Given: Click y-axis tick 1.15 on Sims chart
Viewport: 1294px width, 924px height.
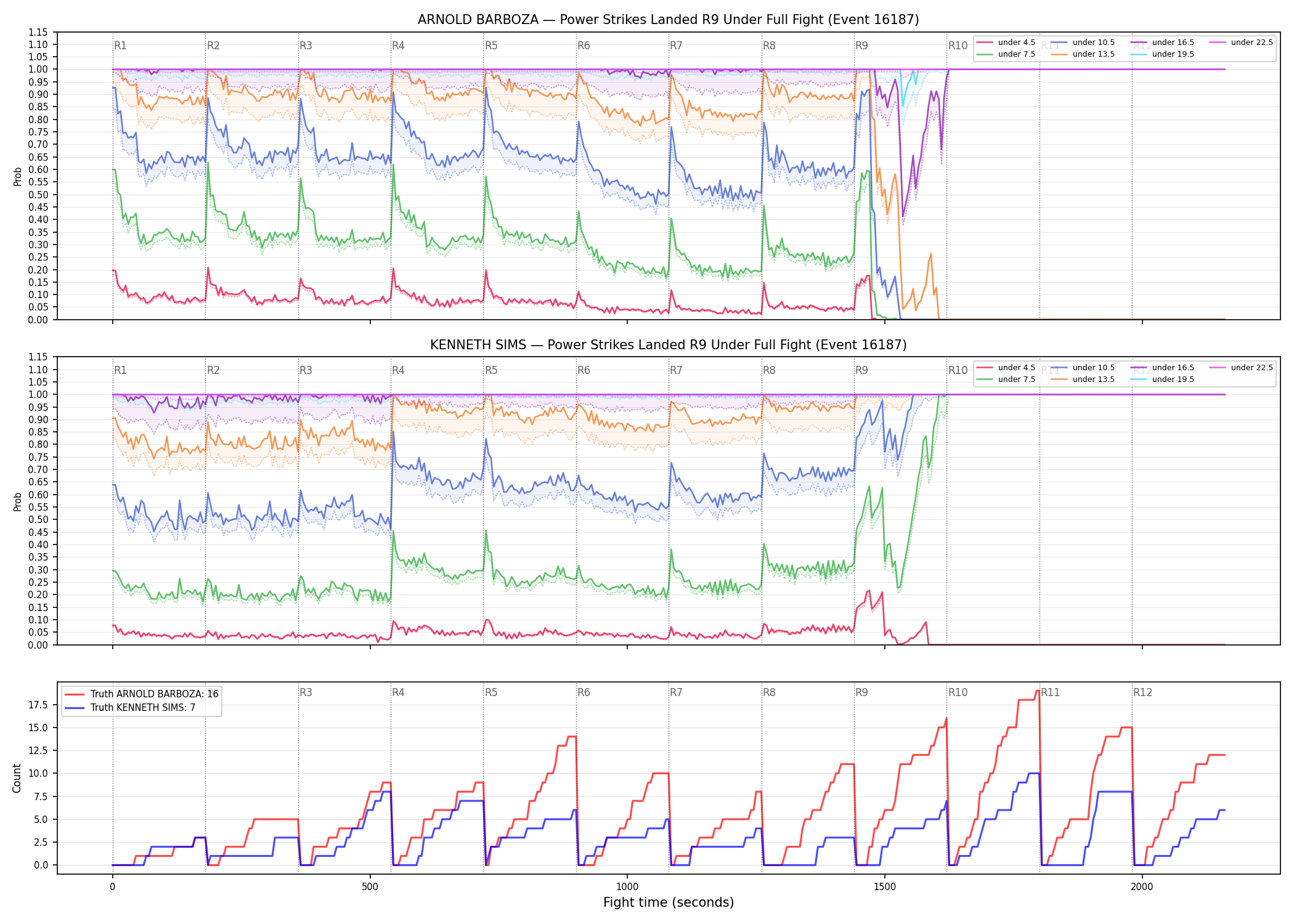Looking at the screenshot, I should tap(38, 357).
